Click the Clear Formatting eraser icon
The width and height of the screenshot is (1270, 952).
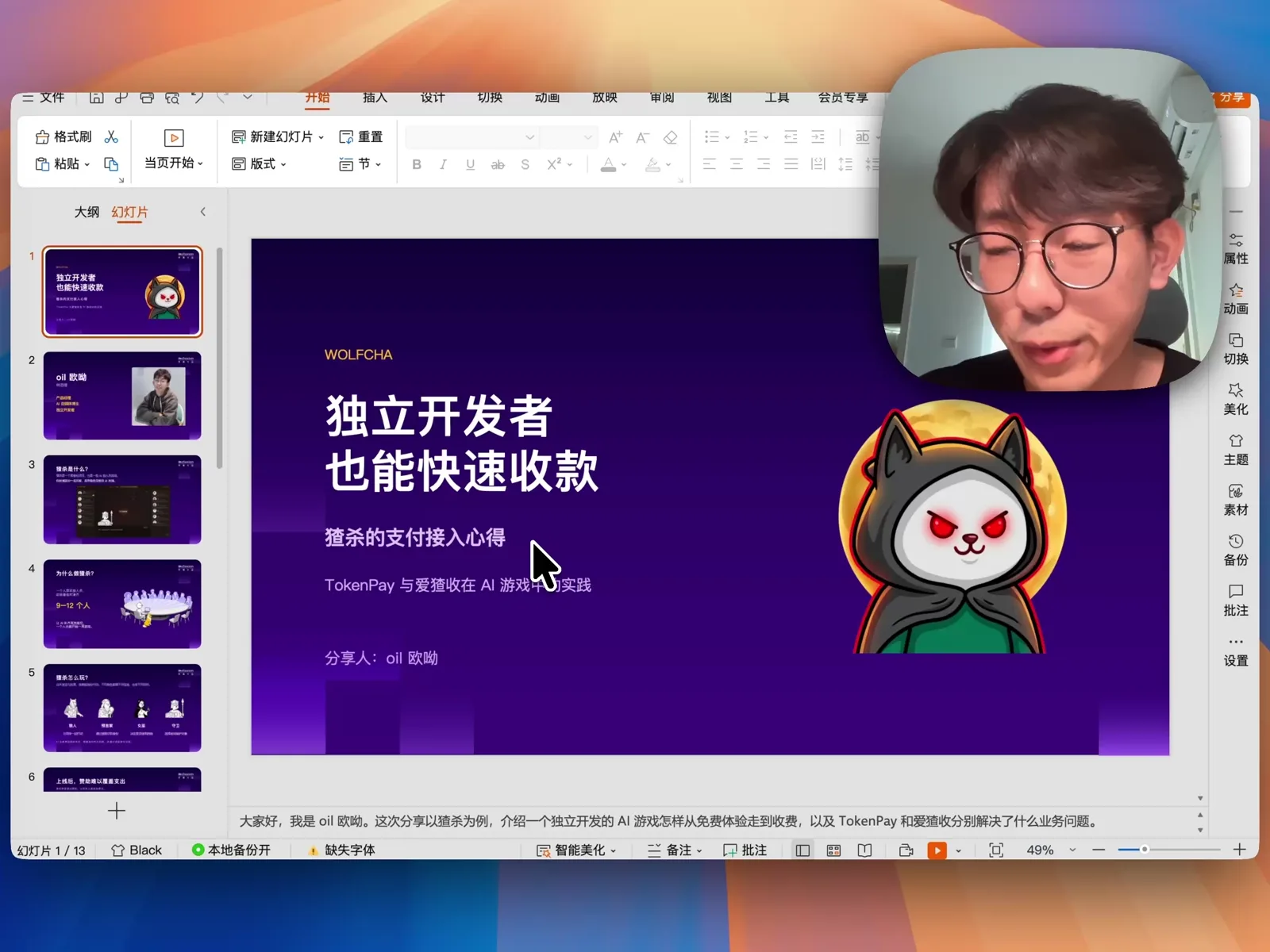coord(670,137)
